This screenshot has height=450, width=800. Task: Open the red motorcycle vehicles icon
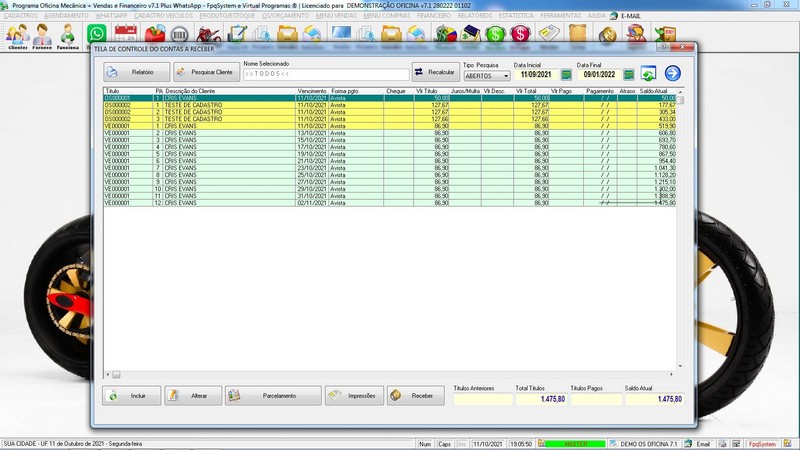[208, 34]
